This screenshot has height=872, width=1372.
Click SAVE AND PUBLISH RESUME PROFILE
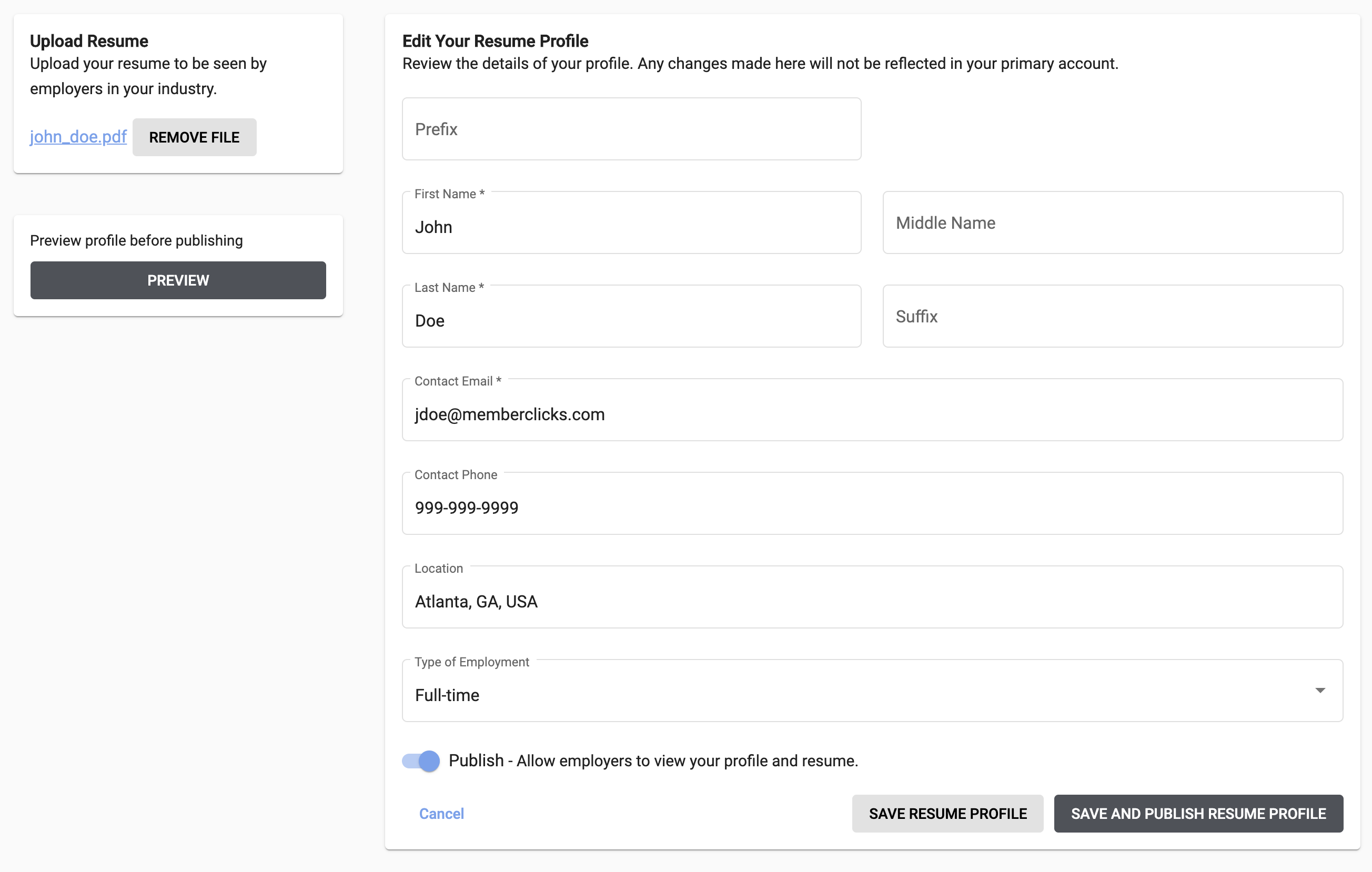(x=1198, y=813)
